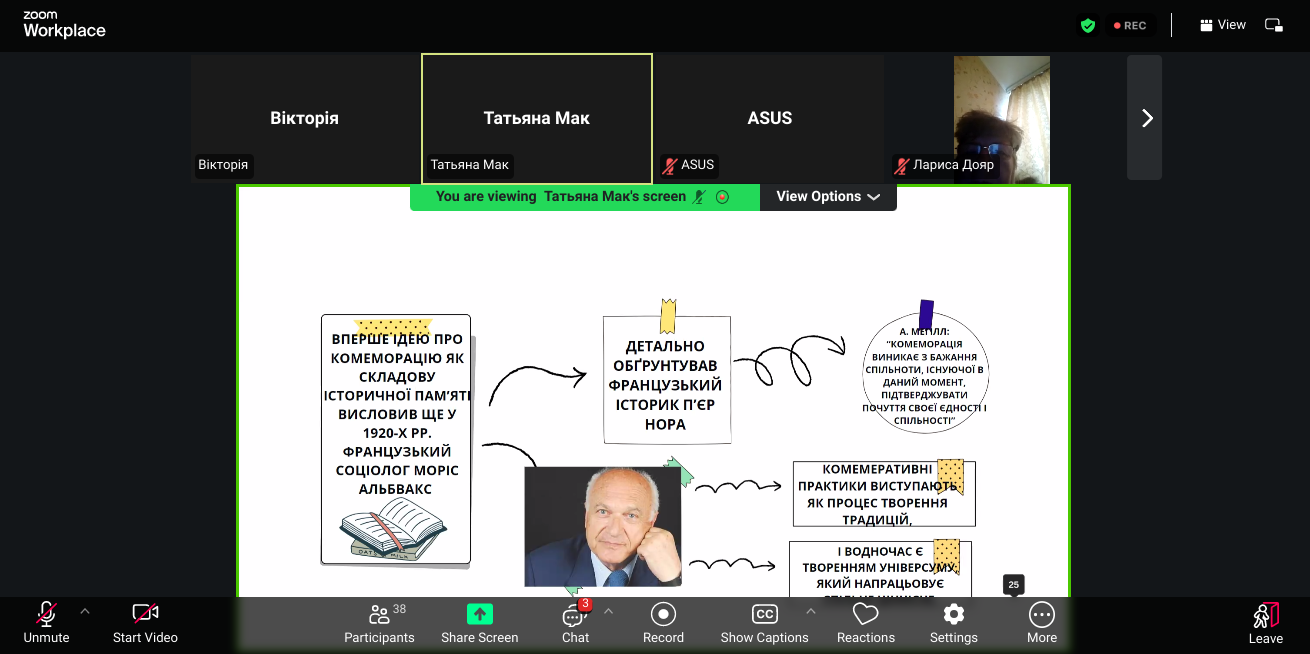1310x654 pixels.
Task: Show next participants with right arrow
Action: [x=1145, y=118]
